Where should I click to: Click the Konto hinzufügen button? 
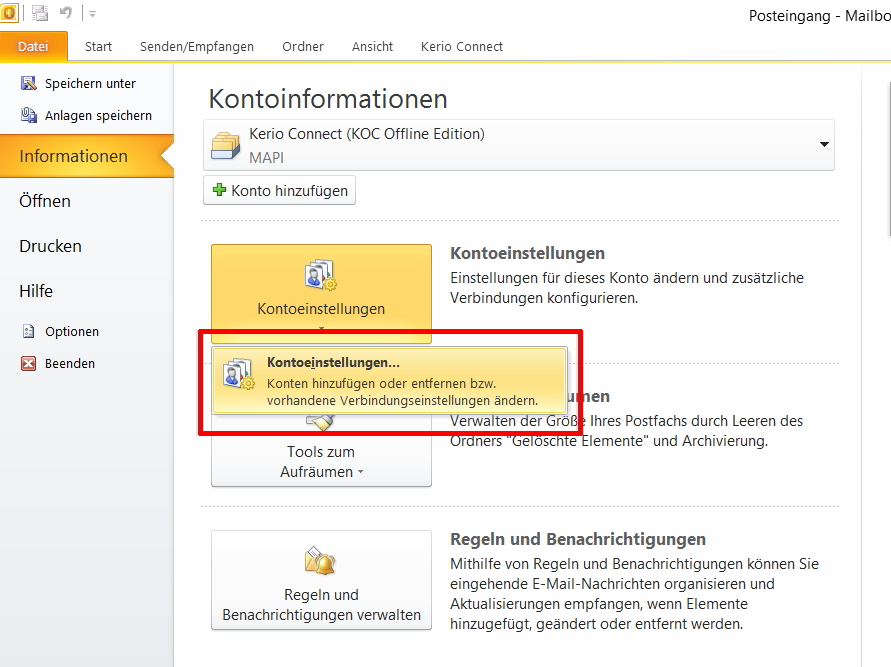pyautogui.click(x=280, y=190)
